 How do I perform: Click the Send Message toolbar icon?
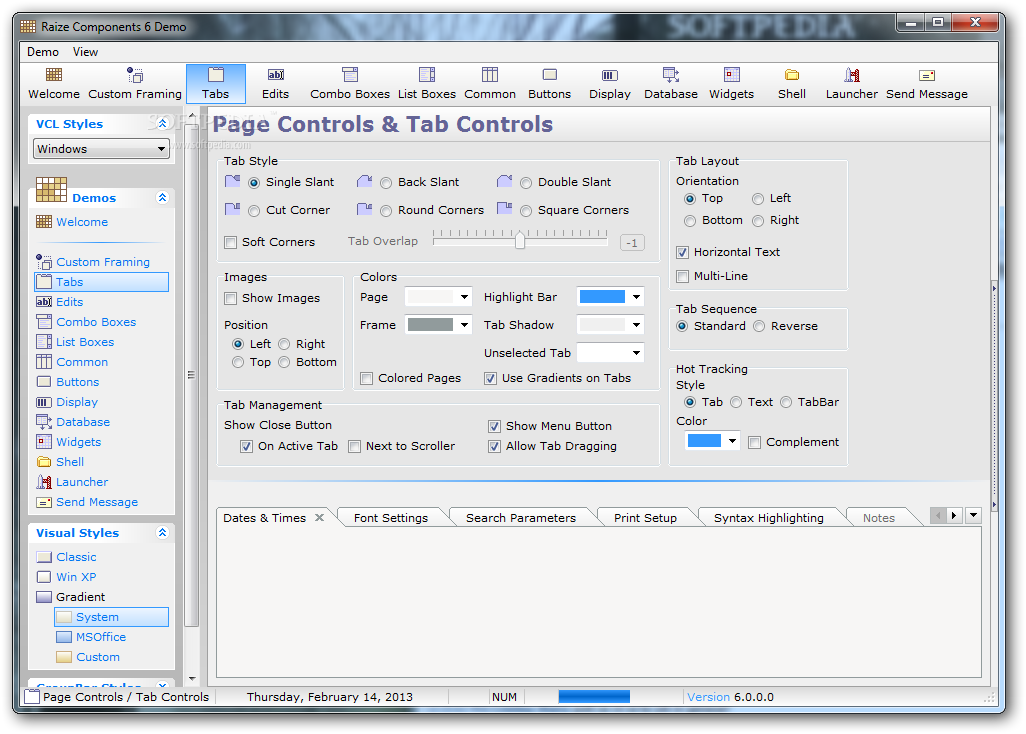click(927, 75)
